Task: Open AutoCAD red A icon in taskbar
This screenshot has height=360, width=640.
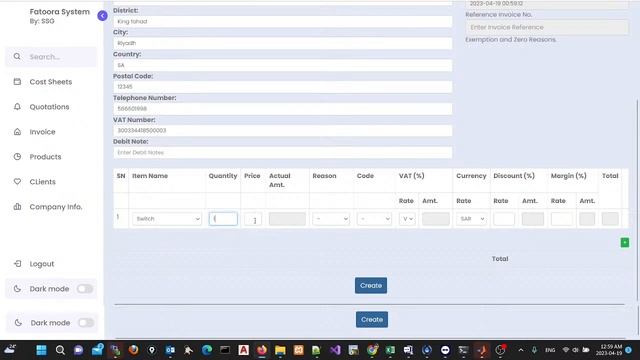Action: pyautogui.click(x=243, y=350)
